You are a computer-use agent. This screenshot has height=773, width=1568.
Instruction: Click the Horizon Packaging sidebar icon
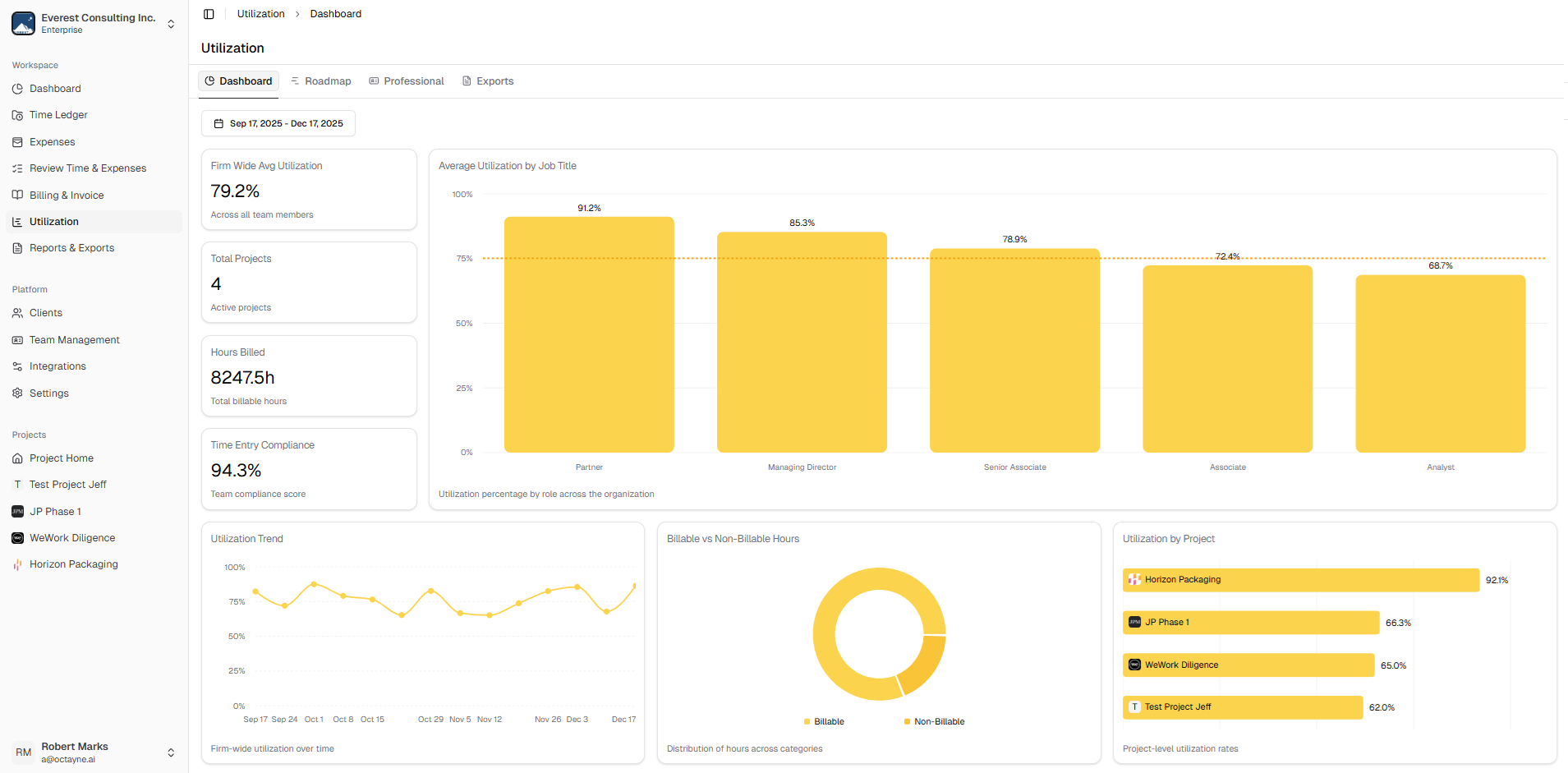[17, 564]
